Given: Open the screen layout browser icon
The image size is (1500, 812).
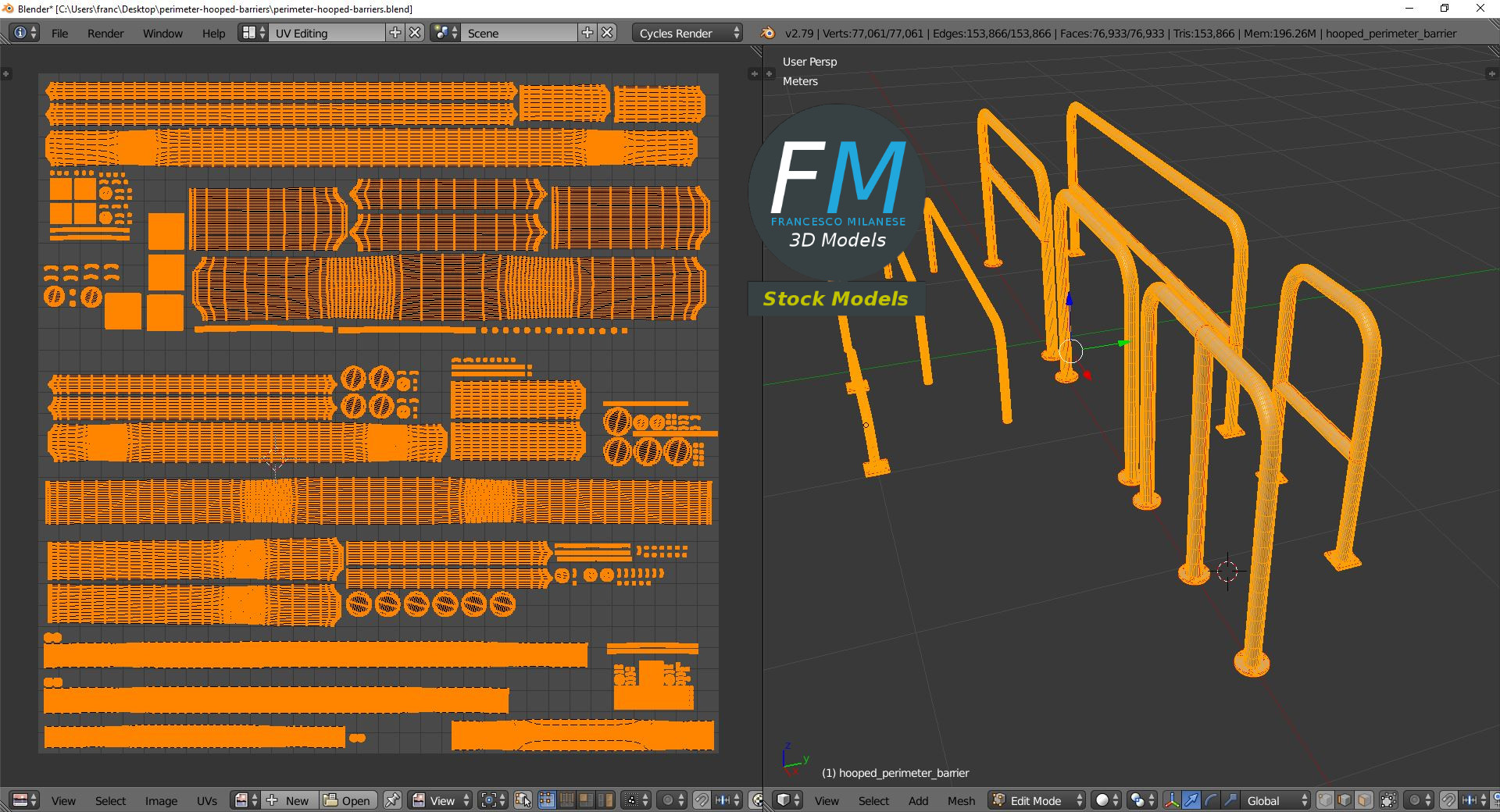Looking at the screenshot, I should click(253, 33).
